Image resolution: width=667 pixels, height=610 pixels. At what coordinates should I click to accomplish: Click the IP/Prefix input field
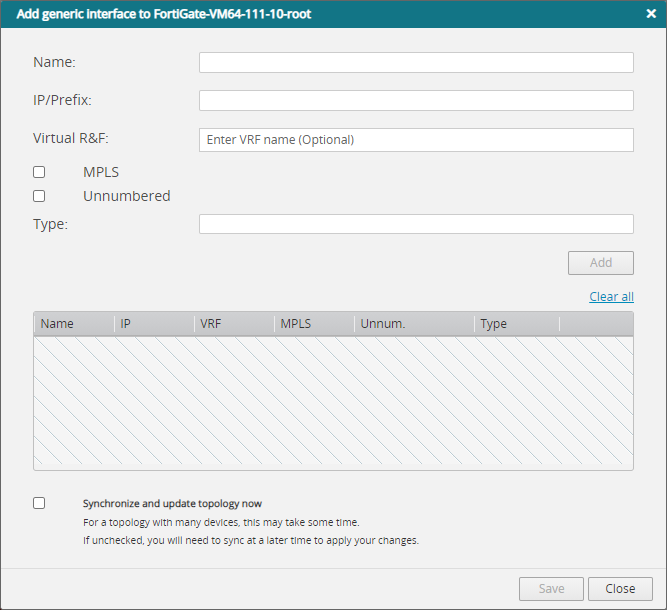416,100
